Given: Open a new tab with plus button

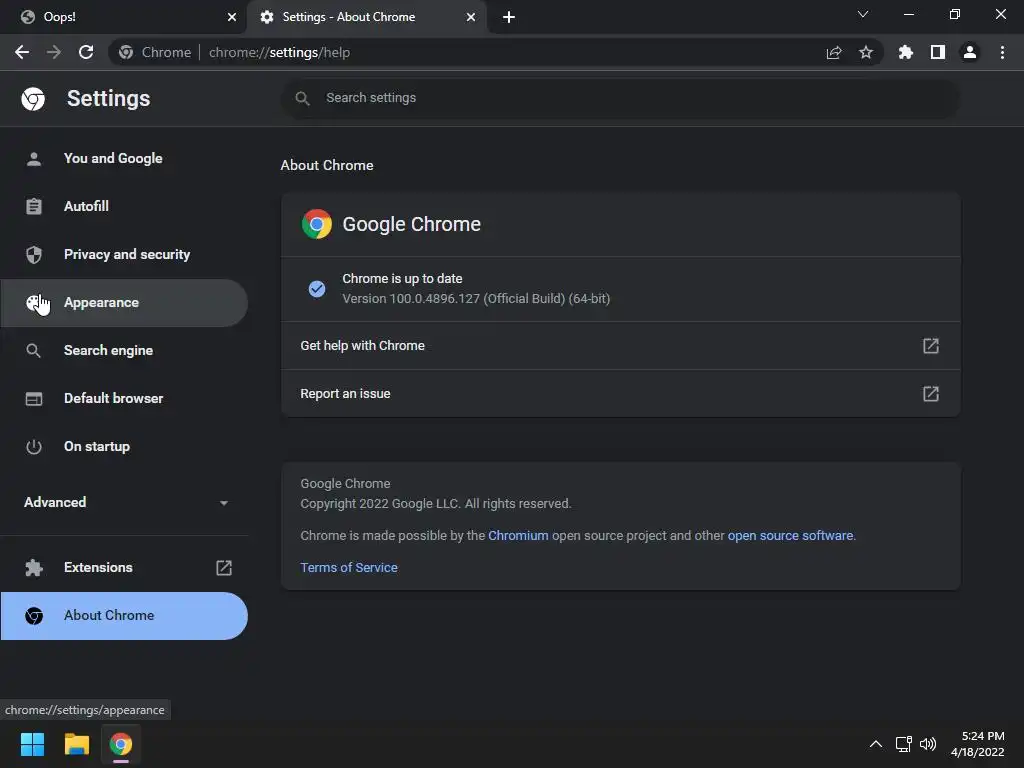Looking at the screenshot, I should click(509, 17).
